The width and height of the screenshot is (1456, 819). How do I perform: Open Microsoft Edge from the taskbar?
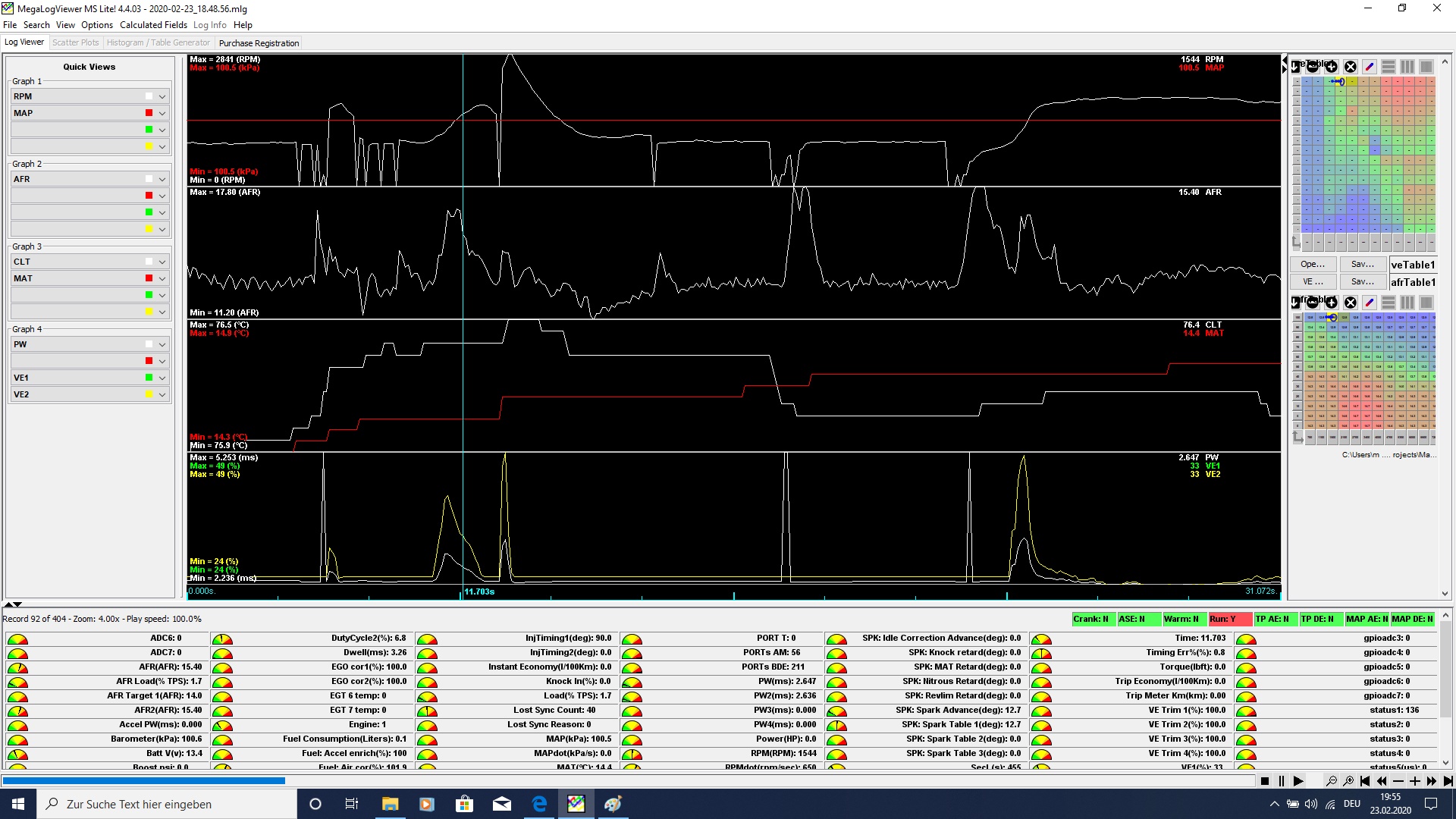point(539,804)
